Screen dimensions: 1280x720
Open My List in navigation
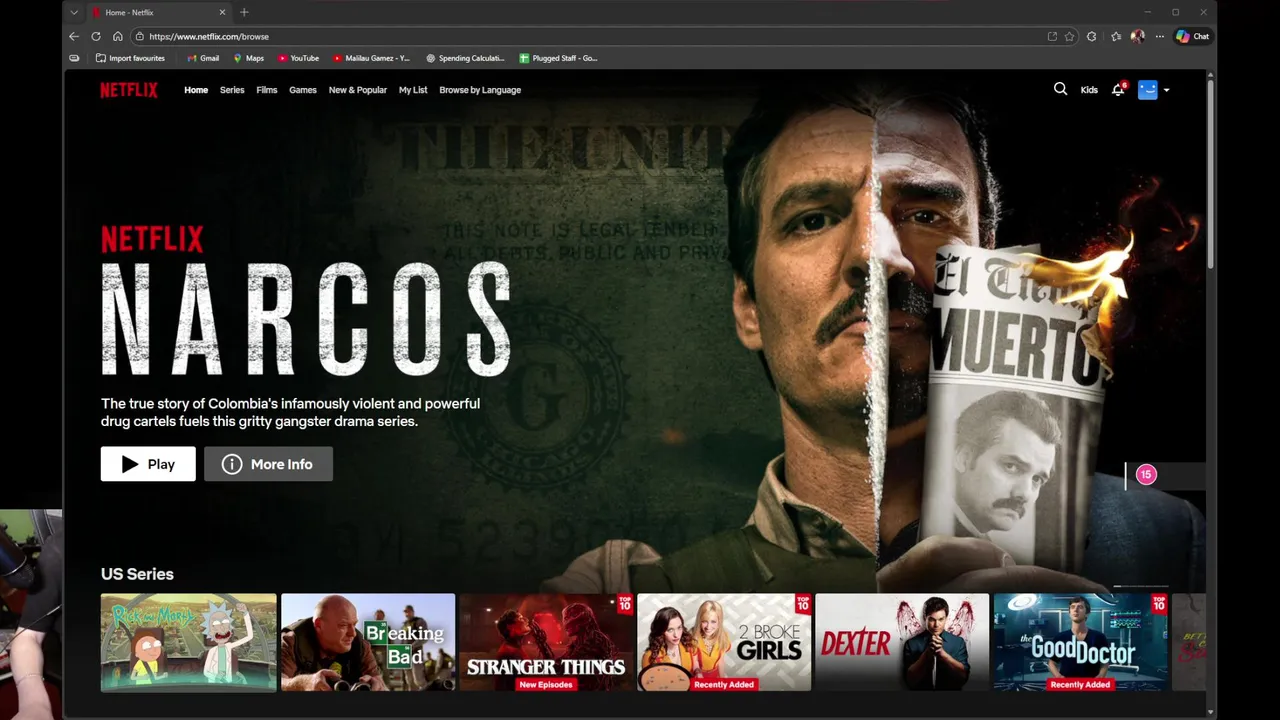pos(413,90)
